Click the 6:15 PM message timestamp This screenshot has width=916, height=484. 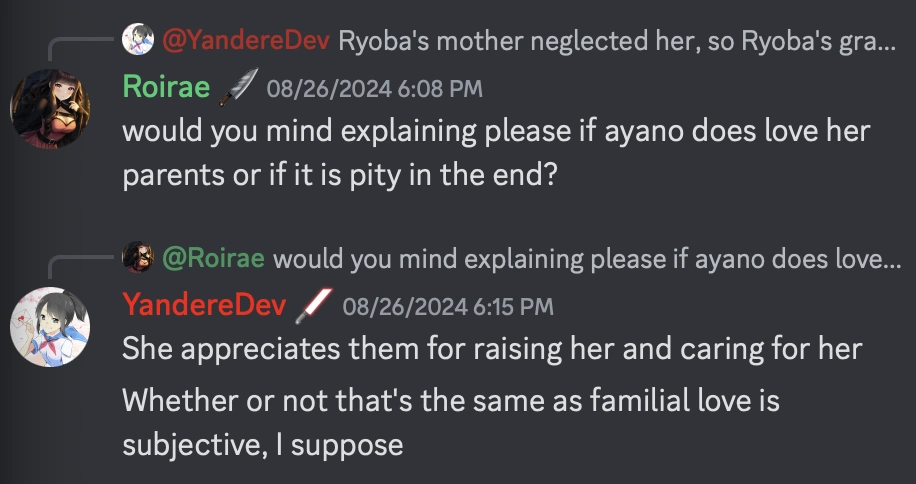448,307
